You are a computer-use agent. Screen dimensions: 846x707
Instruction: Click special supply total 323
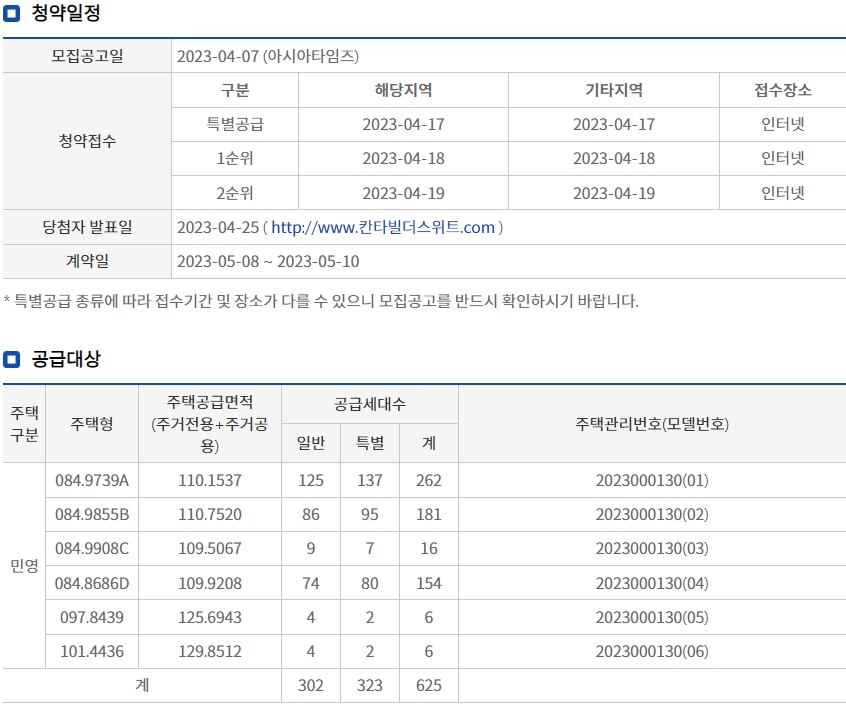tap(370, 685)
